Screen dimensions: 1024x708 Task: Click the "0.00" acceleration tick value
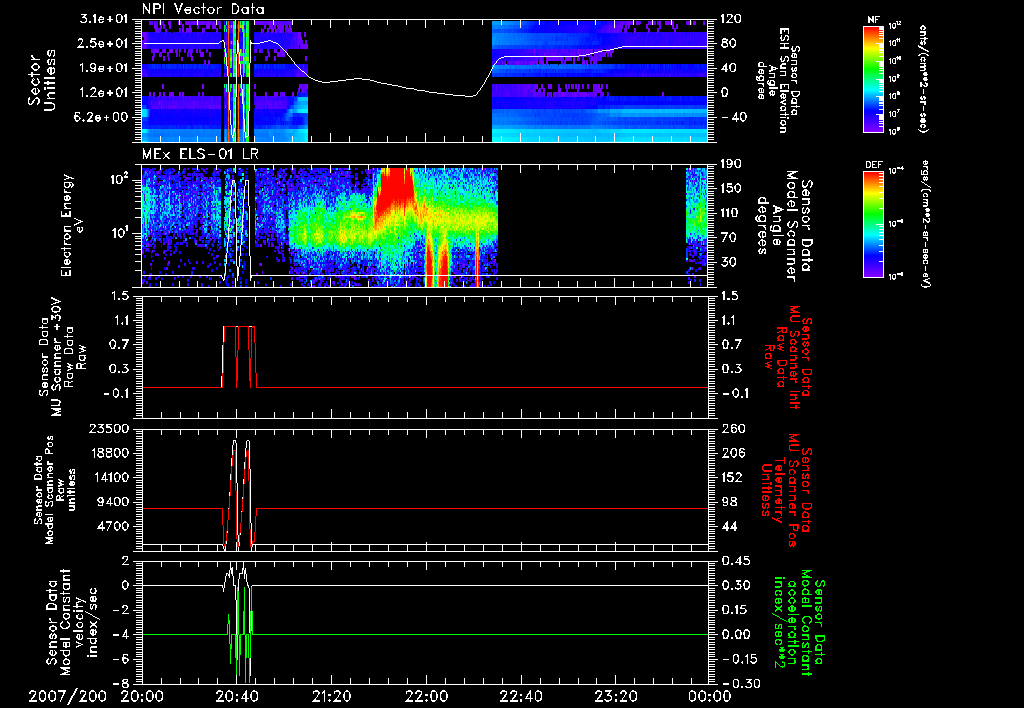734,634
